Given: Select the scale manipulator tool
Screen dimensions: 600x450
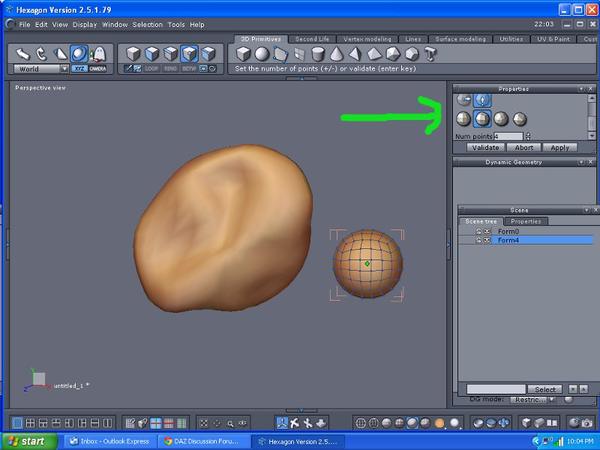Looking at the screenshot, I should tap(60, 54).
